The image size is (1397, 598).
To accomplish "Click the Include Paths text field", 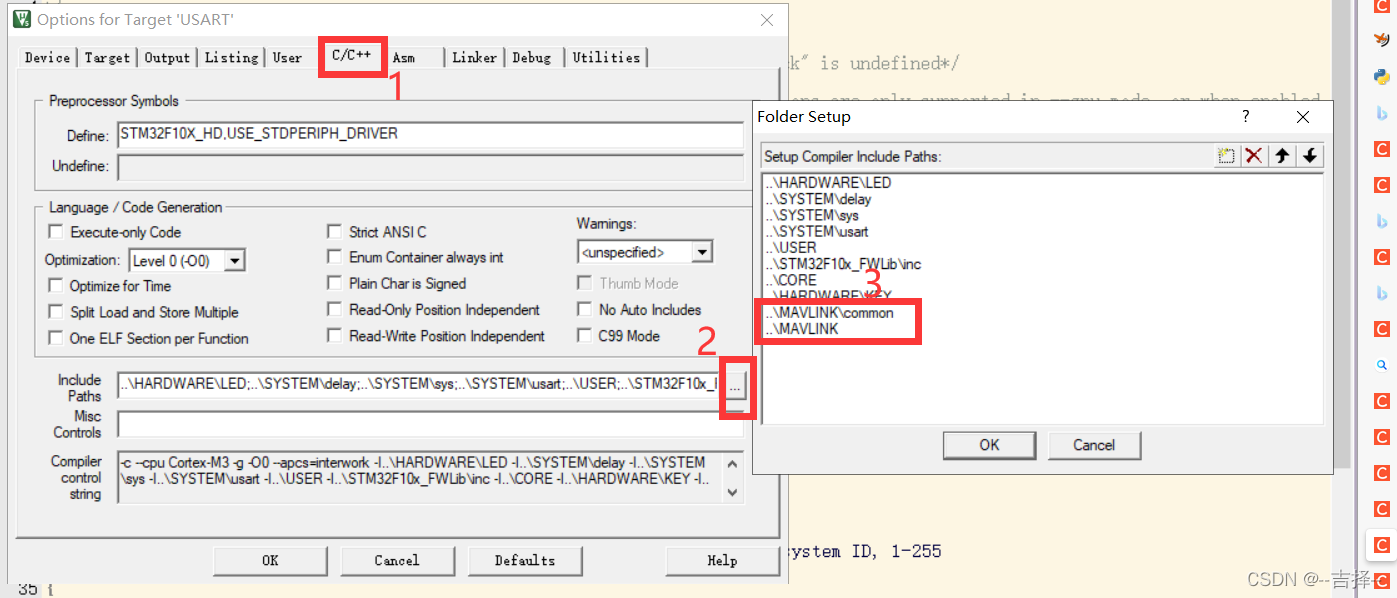I will (x=420, y=384).
